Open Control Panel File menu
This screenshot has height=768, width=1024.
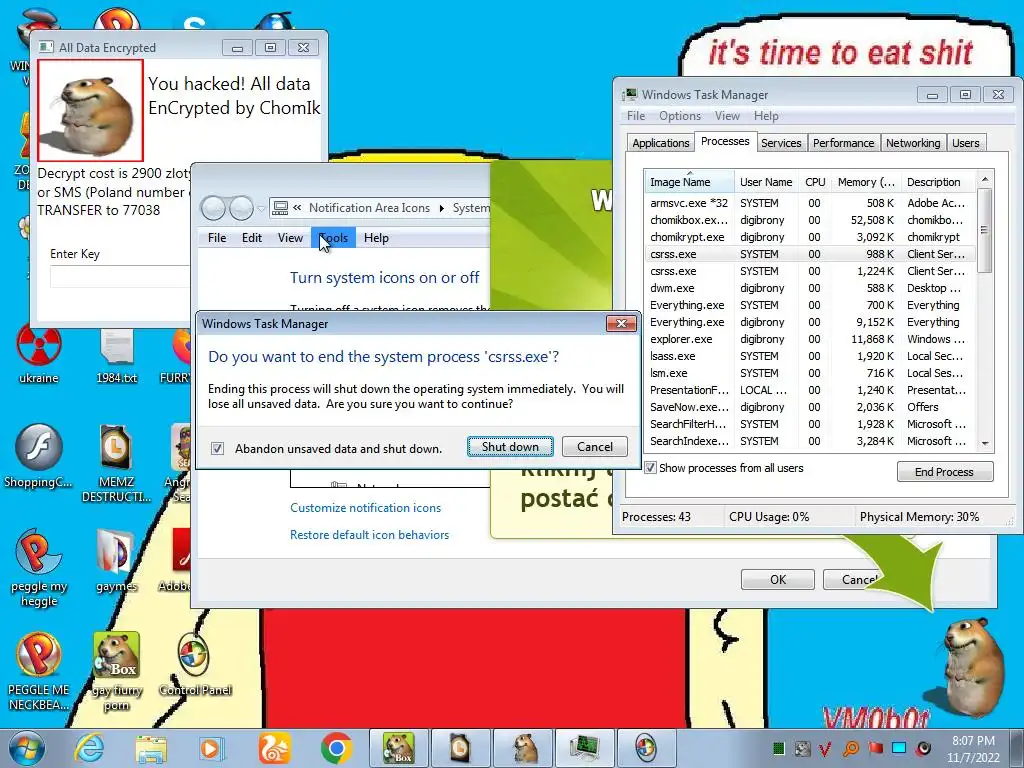(217, 238)
